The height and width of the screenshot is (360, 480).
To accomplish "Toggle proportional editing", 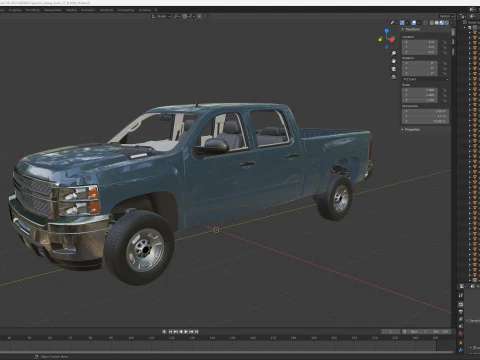I will [x=199, y=16].
